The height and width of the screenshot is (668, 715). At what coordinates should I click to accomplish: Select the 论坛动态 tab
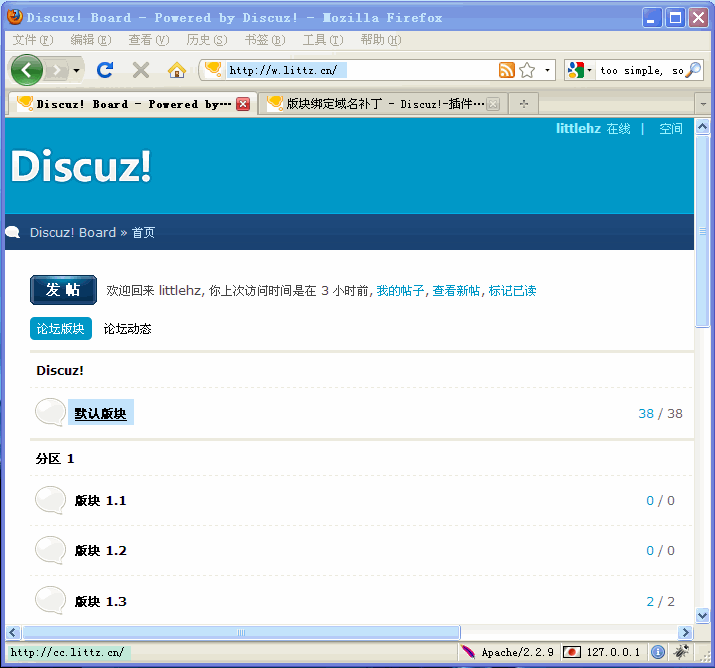tap(127, 328)
